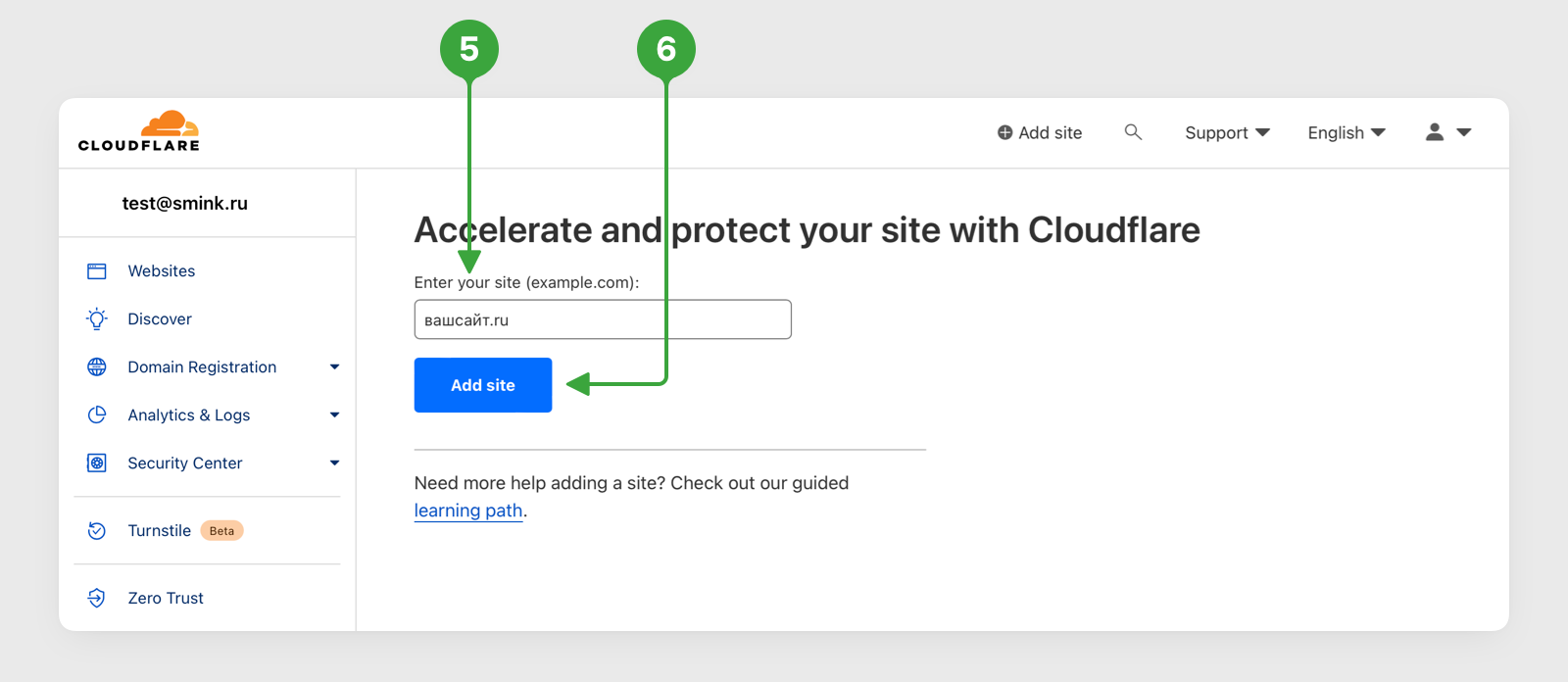Screen dimensions: 1568x682
Task: Expand the Domain Registration submenu arrow
Action: pyautogui.click(x=334, y=367)
